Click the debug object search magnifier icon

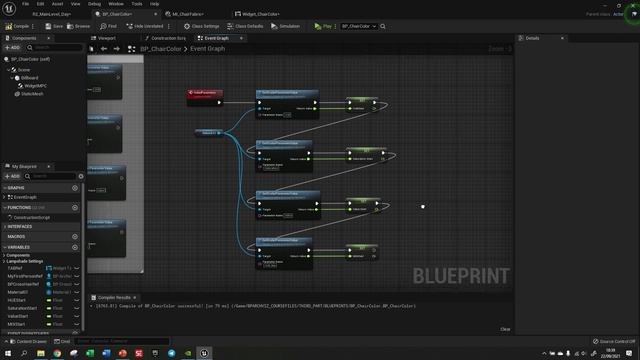(x=383, y=26)
